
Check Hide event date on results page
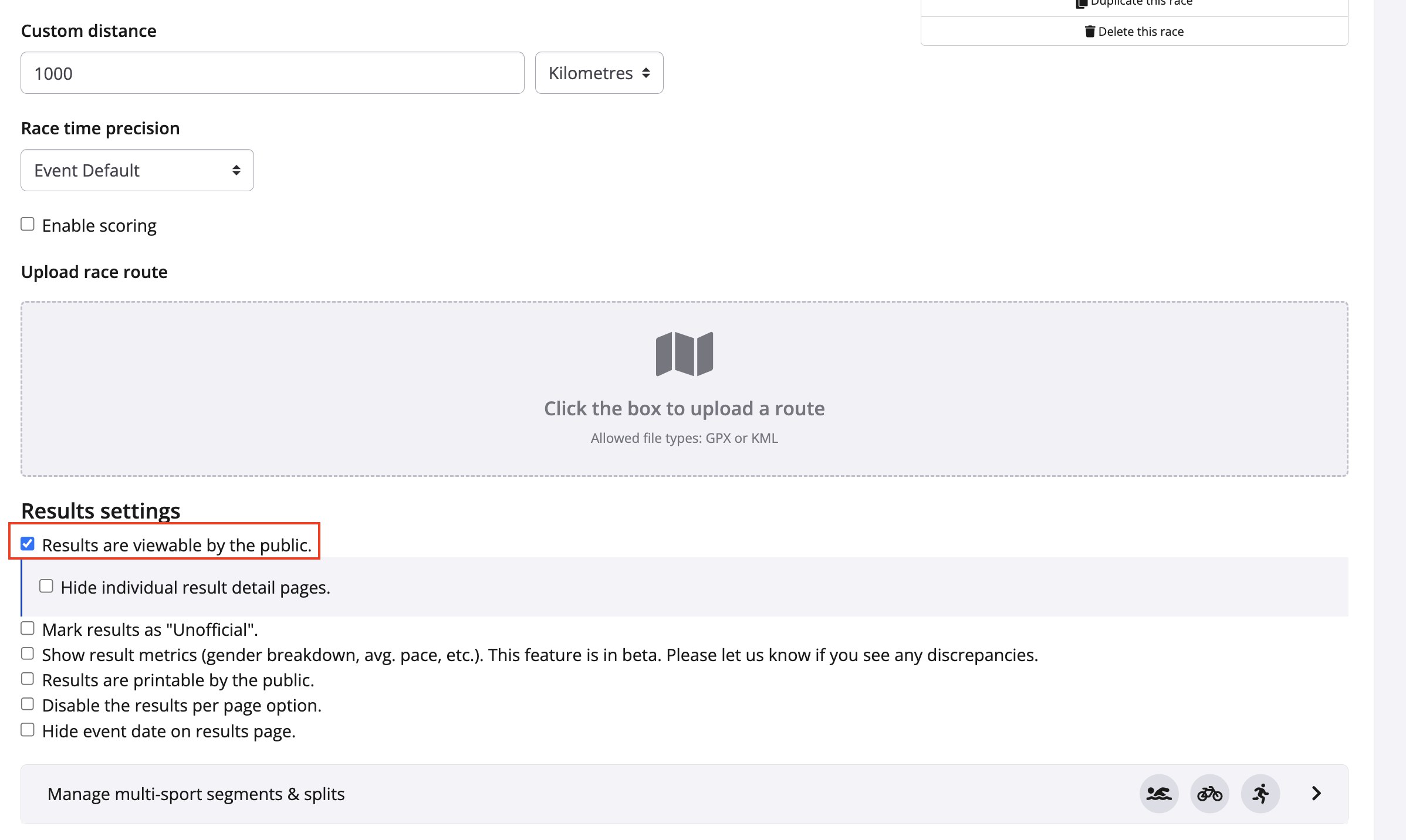point(28,730)
